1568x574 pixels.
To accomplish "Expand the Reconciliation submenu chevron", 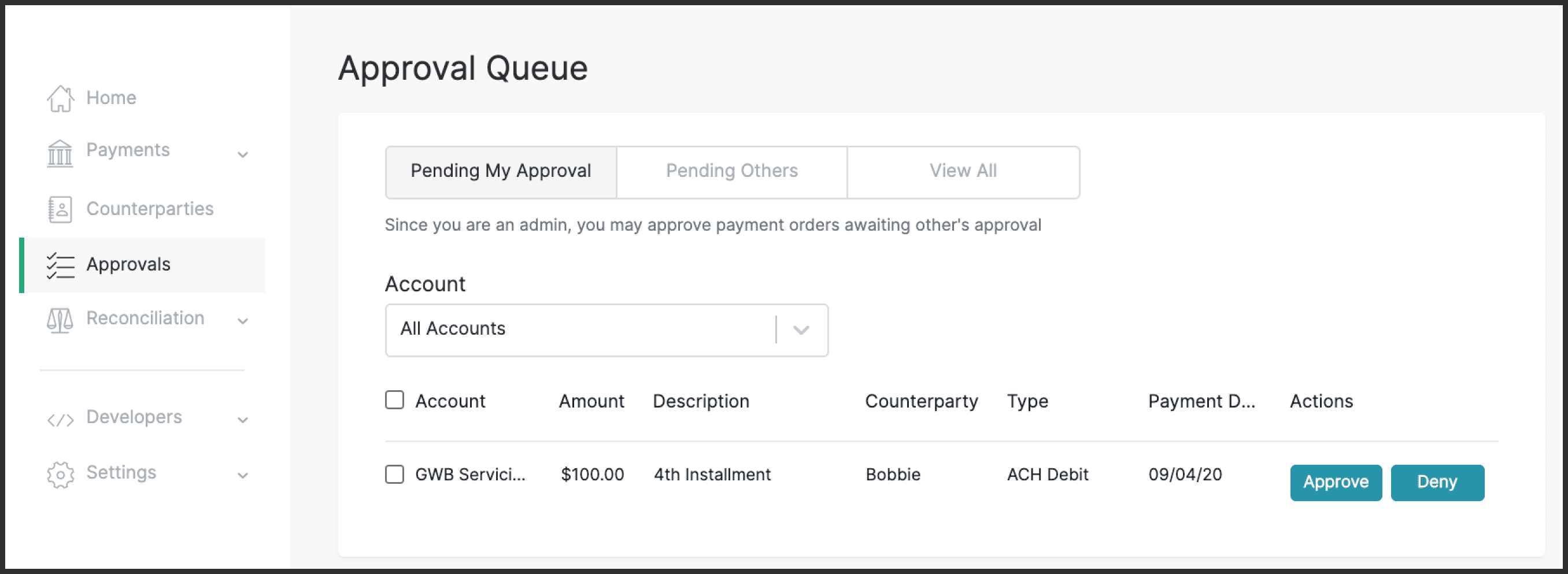I will [243, 321].
